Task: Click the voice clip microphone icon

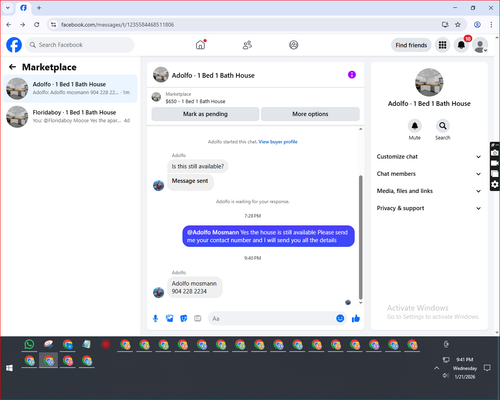Action: [155, 318]
